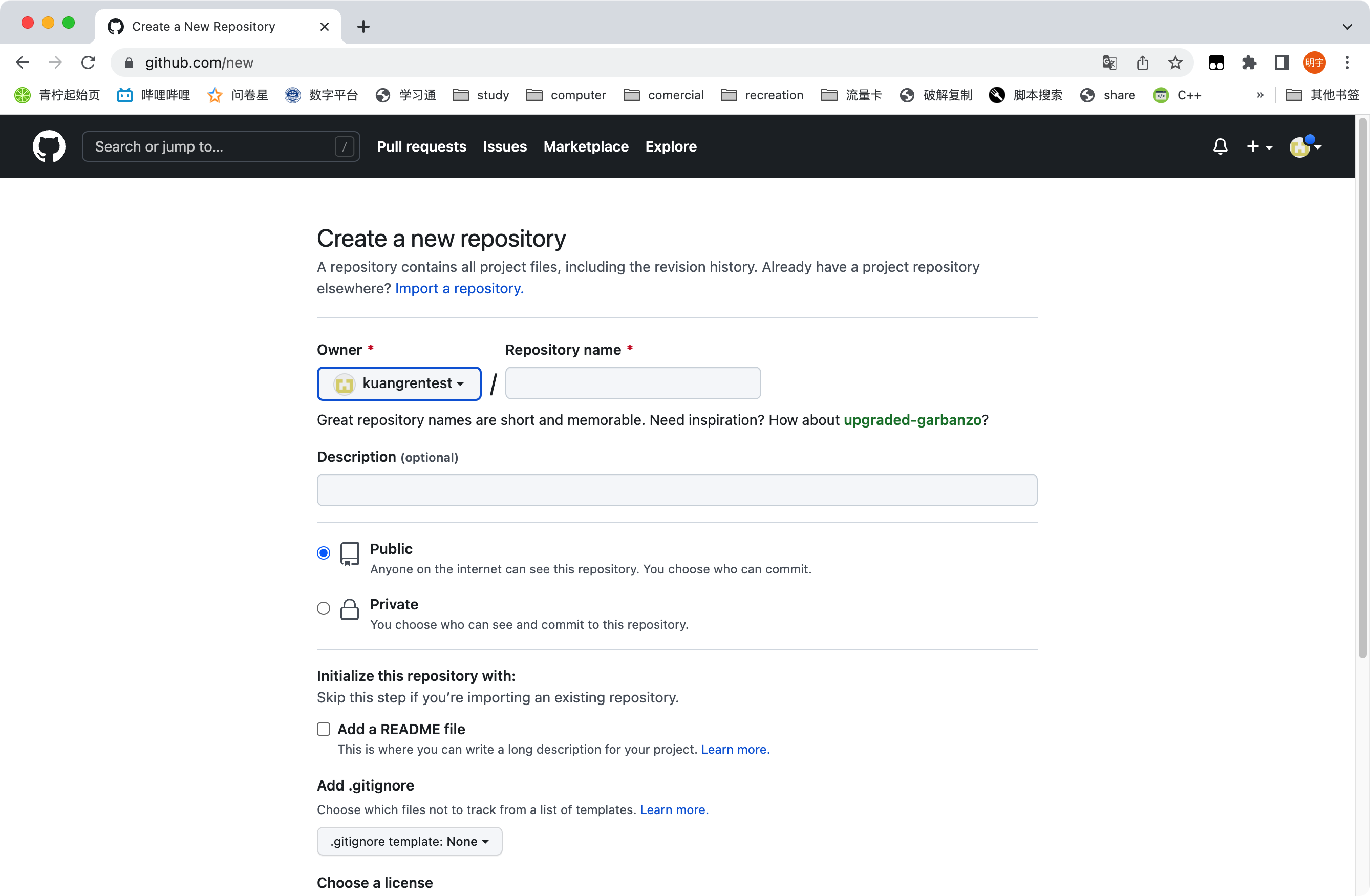Bookmark this page with the star
The width and height of the screenshot is (1370, 896).
click(x=1175, y=62)
